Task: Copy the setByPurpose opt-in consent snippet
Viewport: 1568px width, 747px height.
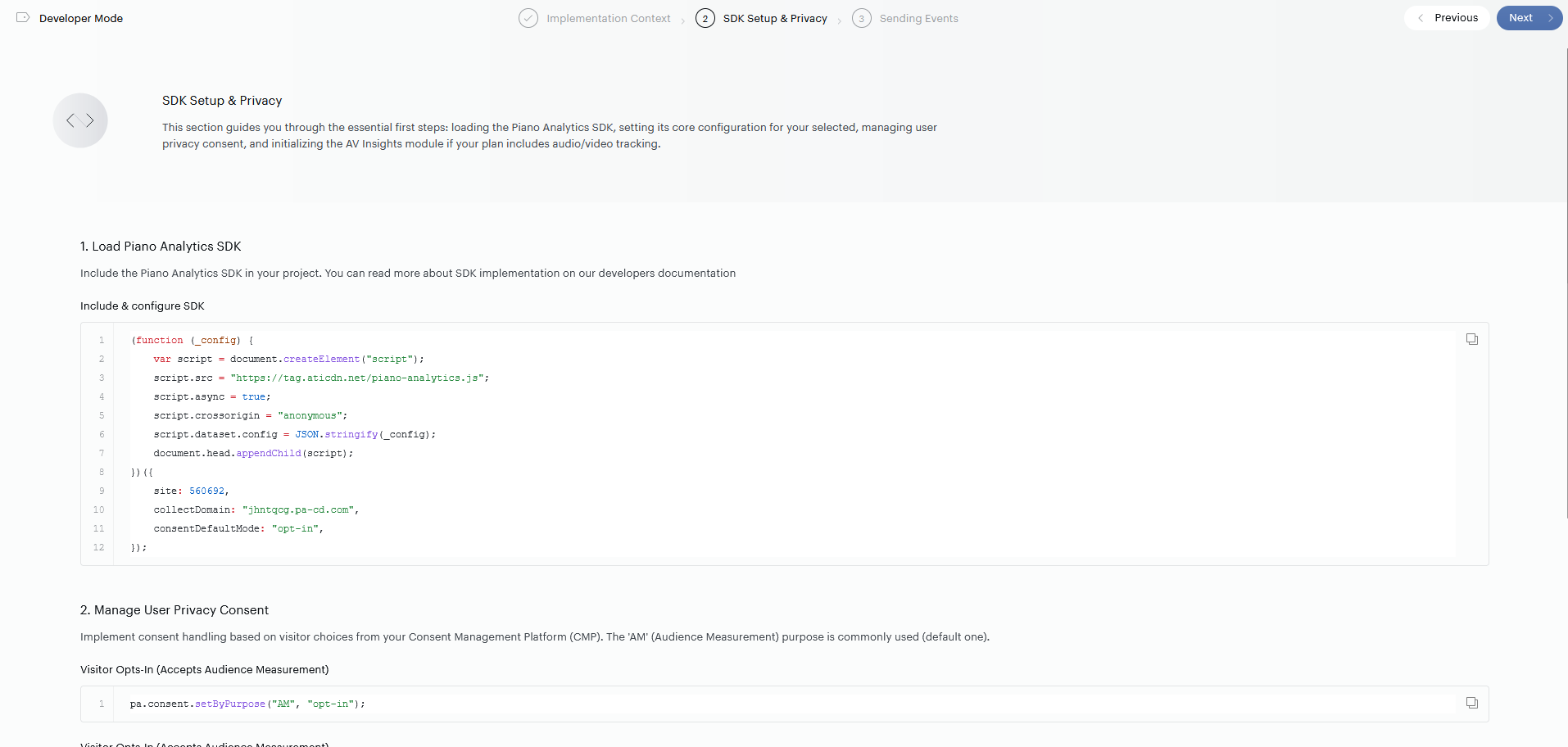Action: click(x=1471, y=703)
